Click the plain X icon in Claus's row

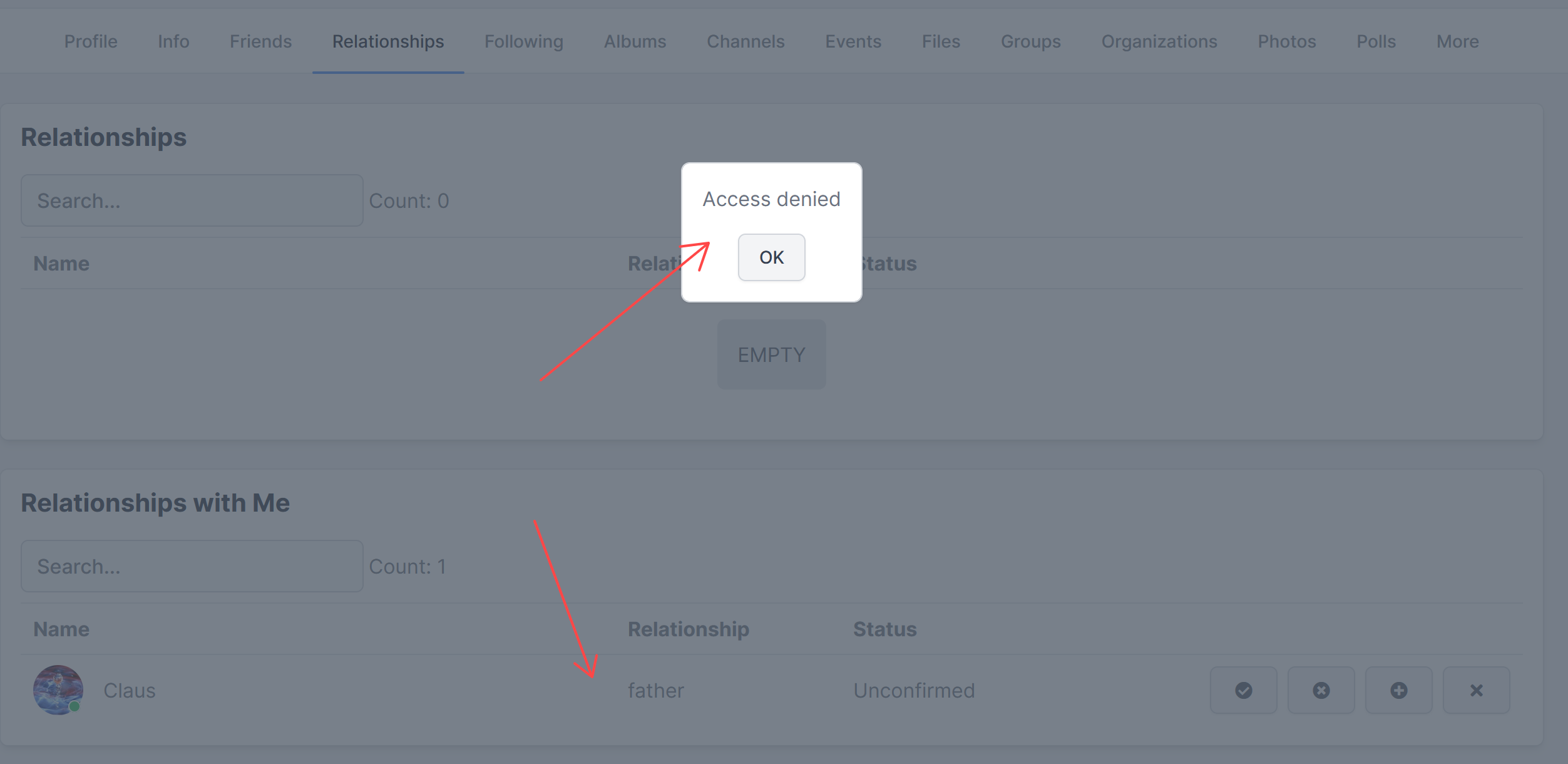coord(1476,690)
